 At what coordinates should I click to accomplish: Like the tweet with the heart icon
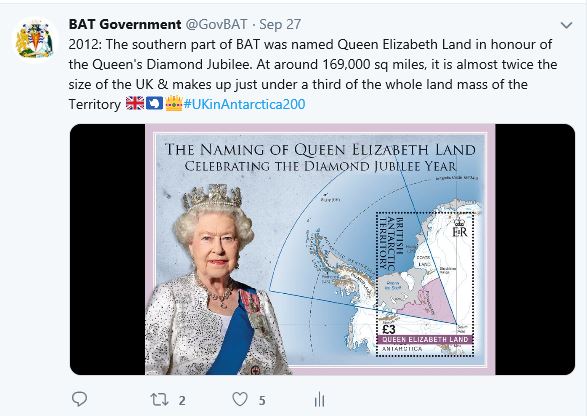[x=240, y=399]
